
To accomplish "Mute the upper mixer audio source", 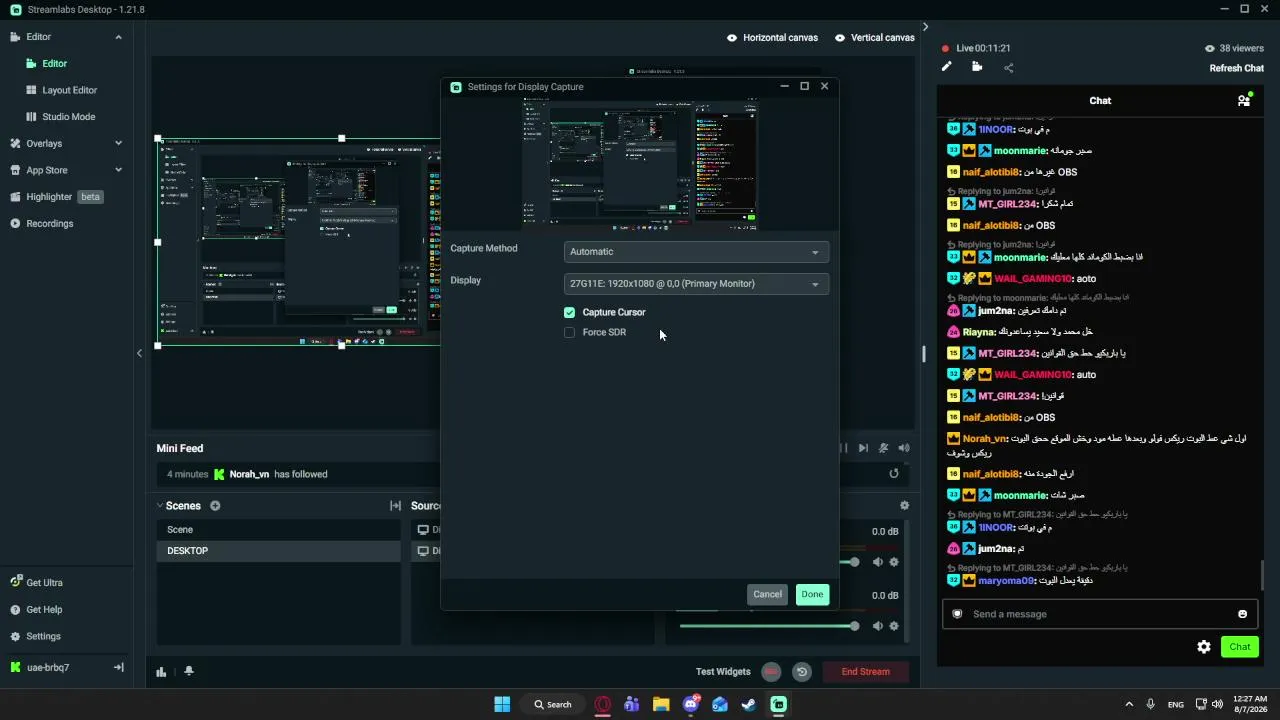I will 877,562.
